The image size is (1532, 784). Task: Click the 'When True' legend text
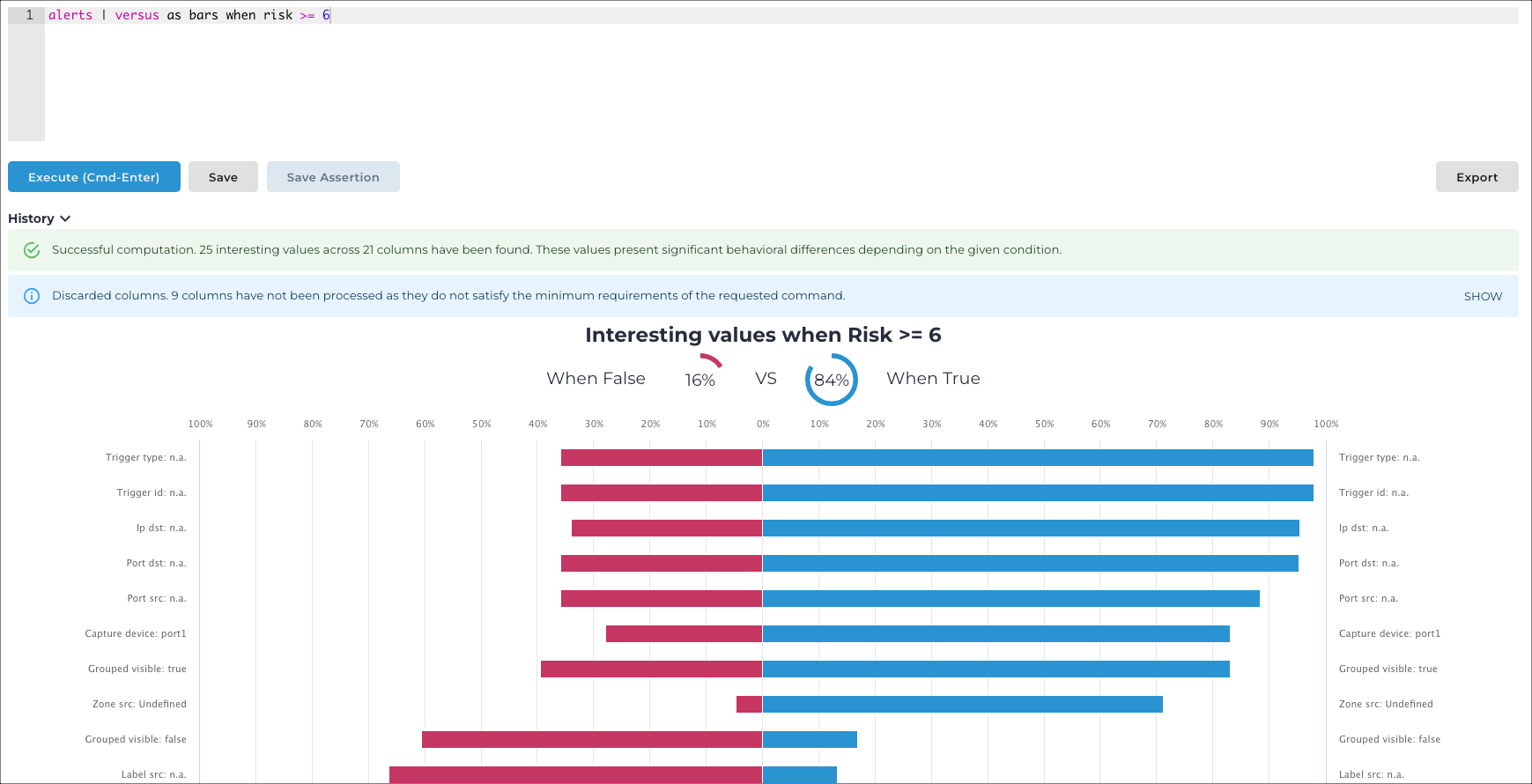933,378
